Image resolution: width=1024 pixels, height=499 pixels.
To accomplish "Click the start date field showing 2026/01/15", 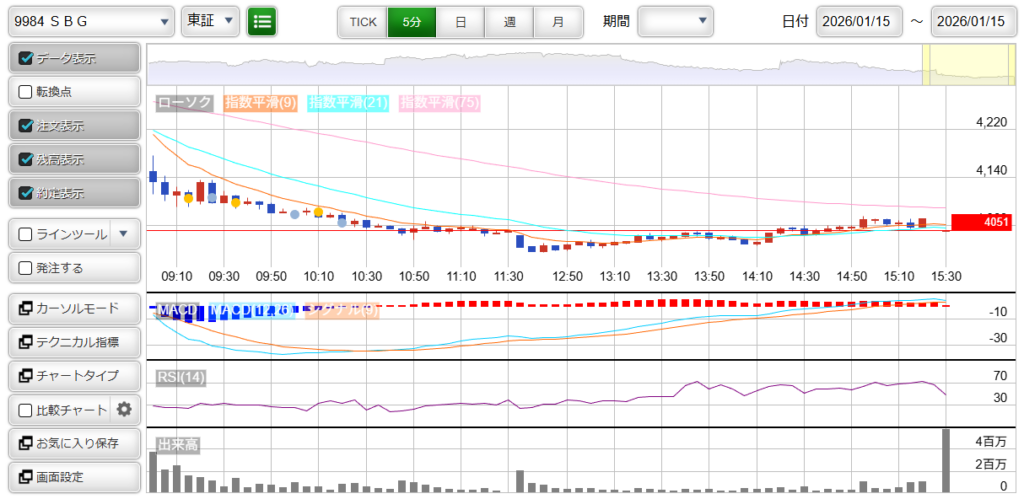I will (x=858, y=21).
